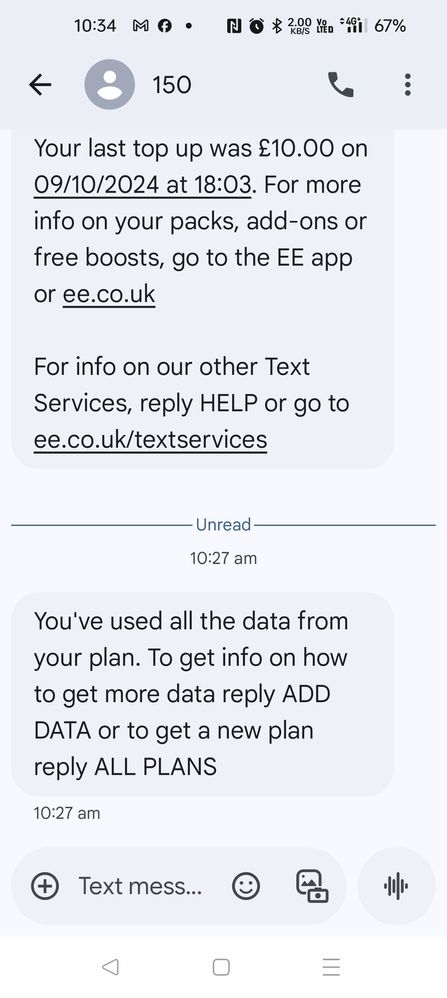Image resolution: width=447 pixels, height=998 pixels.
Task: Tap the Android home navigation button
Action: point(221,967)
